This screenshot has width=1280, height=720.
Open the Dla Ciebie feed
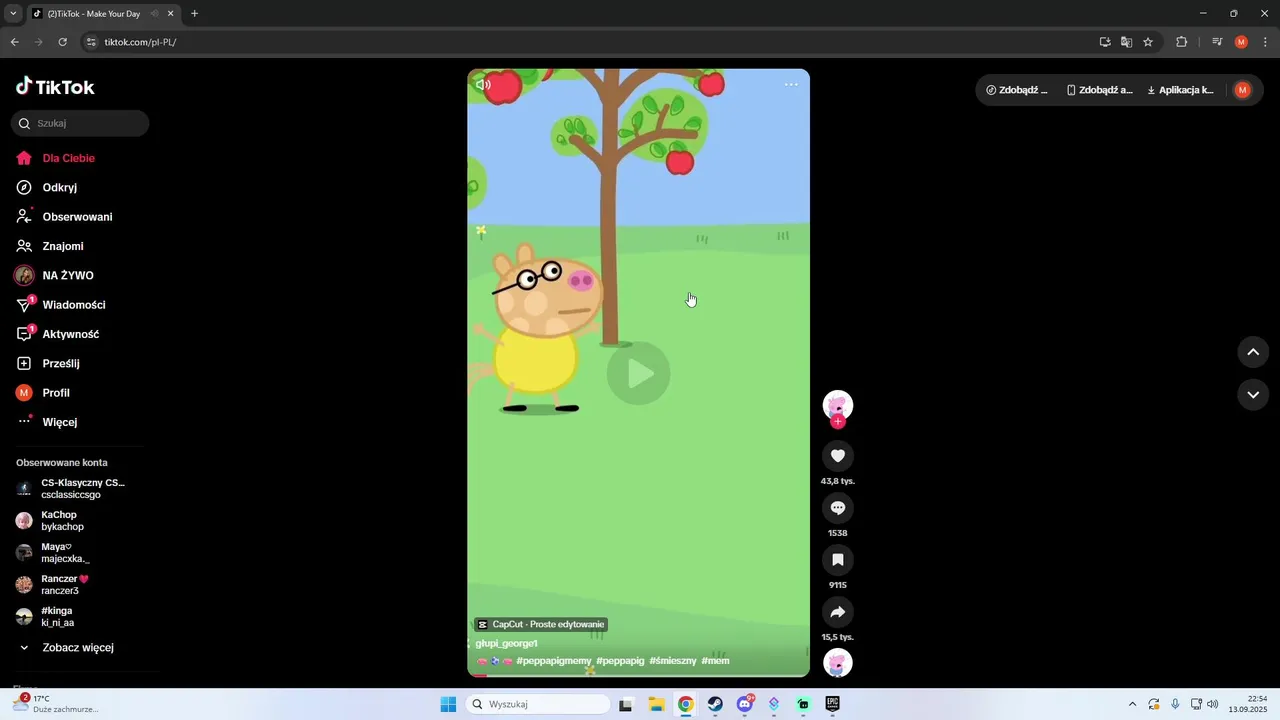[68, 158]
